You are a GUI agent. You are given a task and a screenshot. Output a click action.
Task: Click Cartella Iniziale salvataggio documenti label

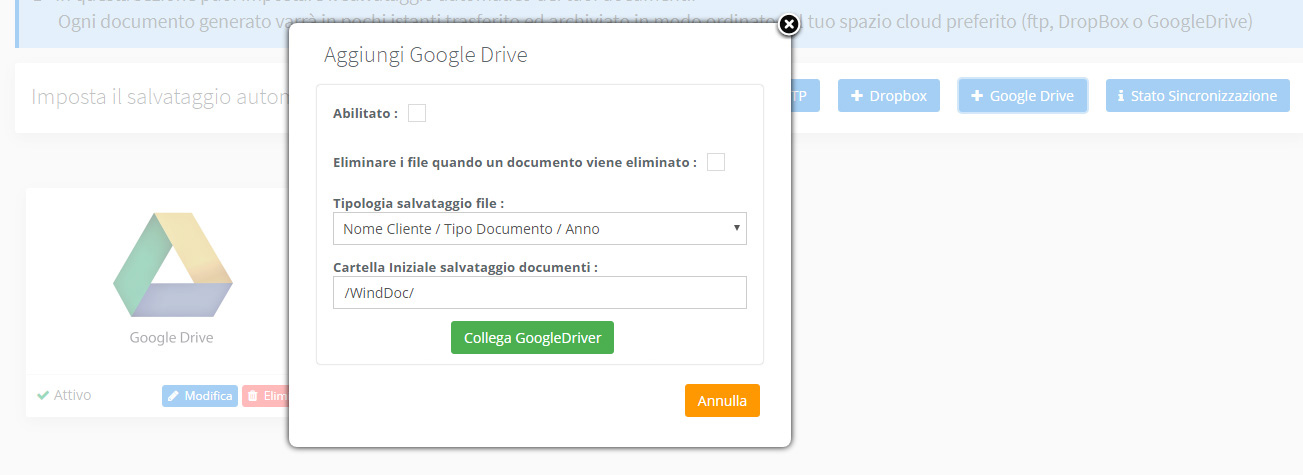point(465,267)
